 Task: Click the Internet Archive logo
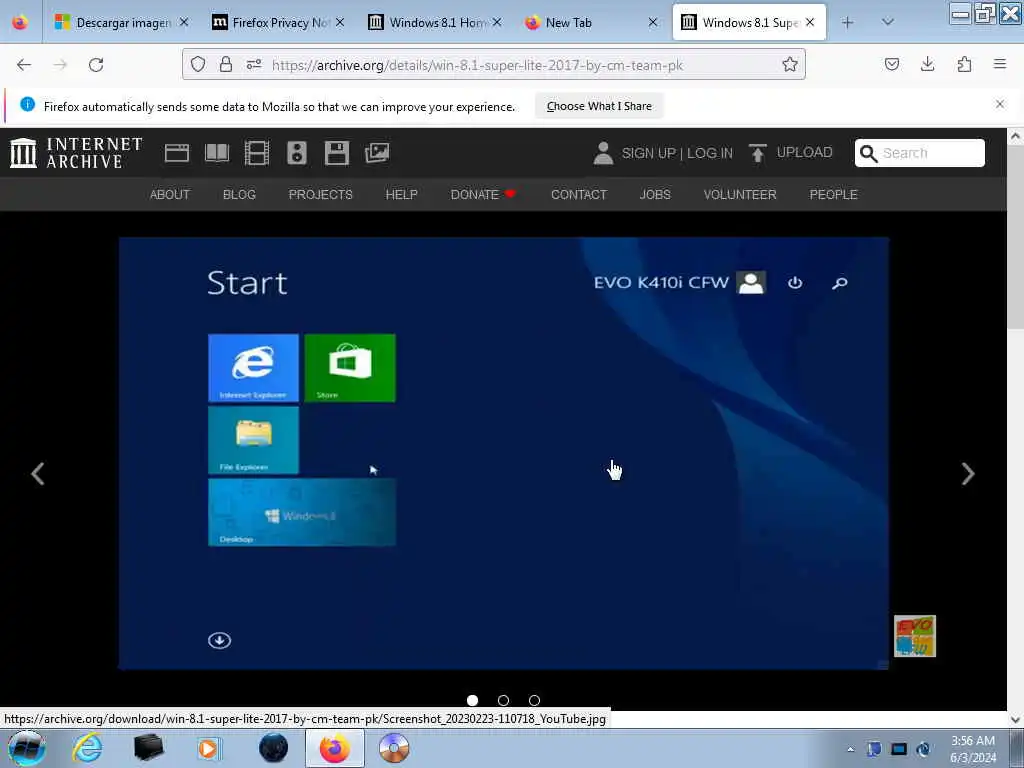tap(76, 153)
